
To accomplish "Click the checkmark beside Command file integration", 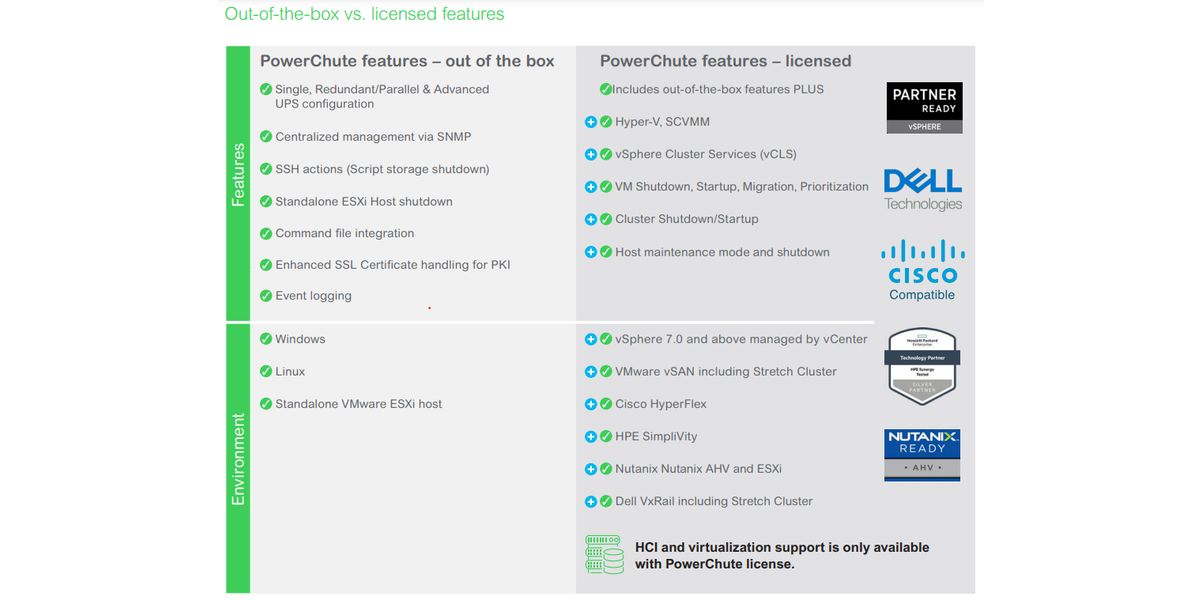I will pyautogui.click(x=266, y=233).
